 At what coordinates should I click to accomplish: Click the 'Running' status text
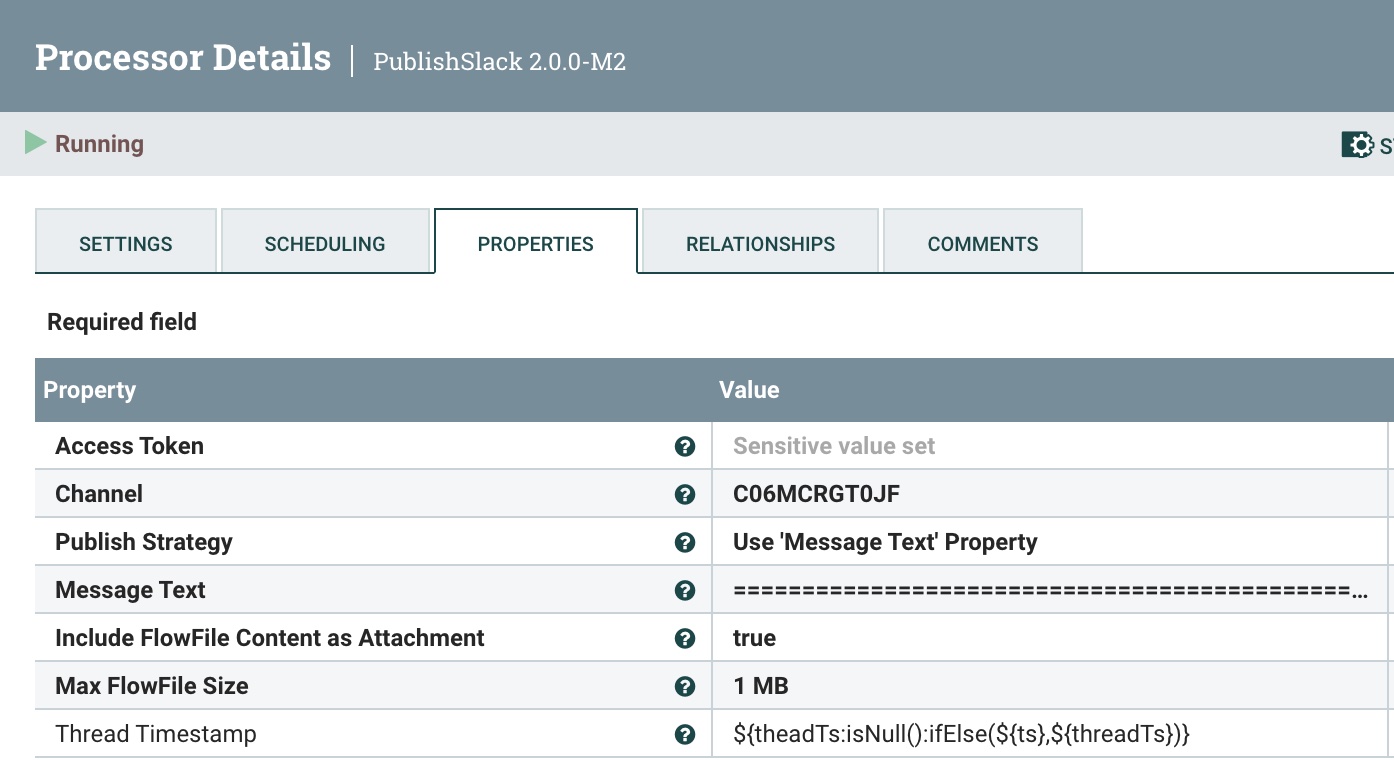[x=99, y=144]
